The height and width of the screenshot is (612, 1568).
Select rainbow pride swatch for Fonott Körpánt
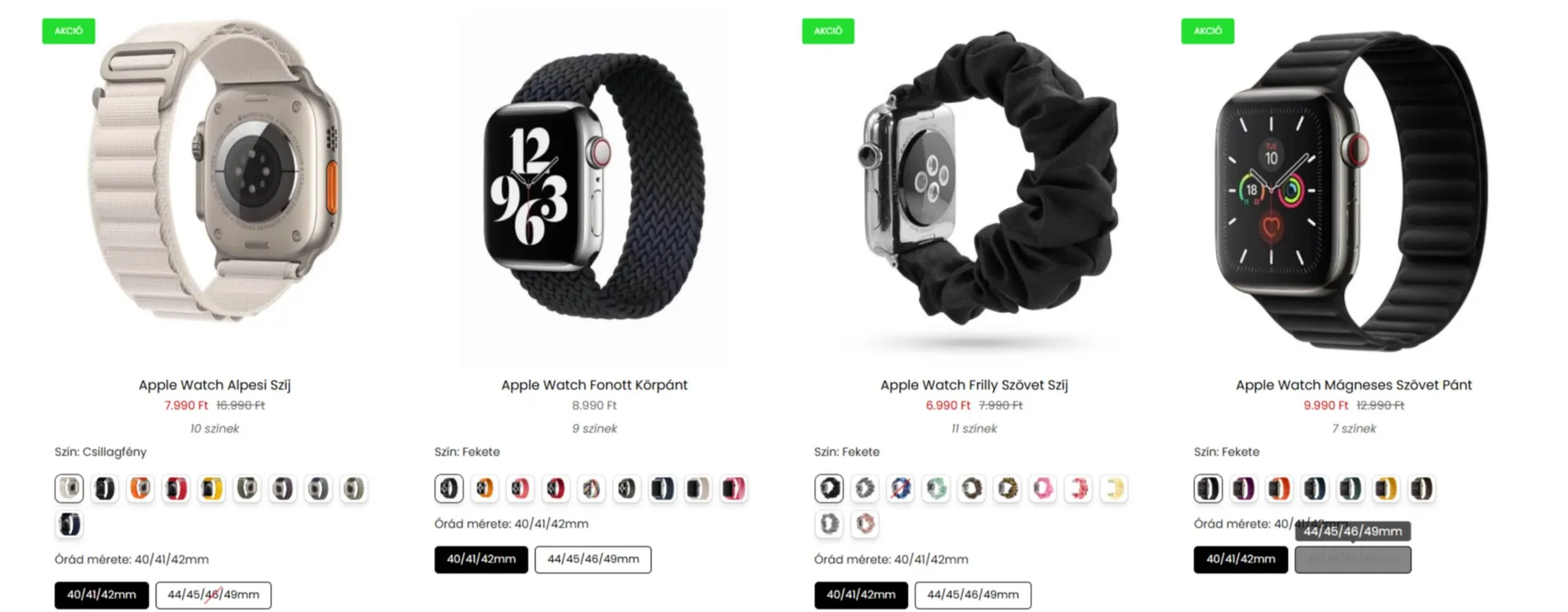591,489
